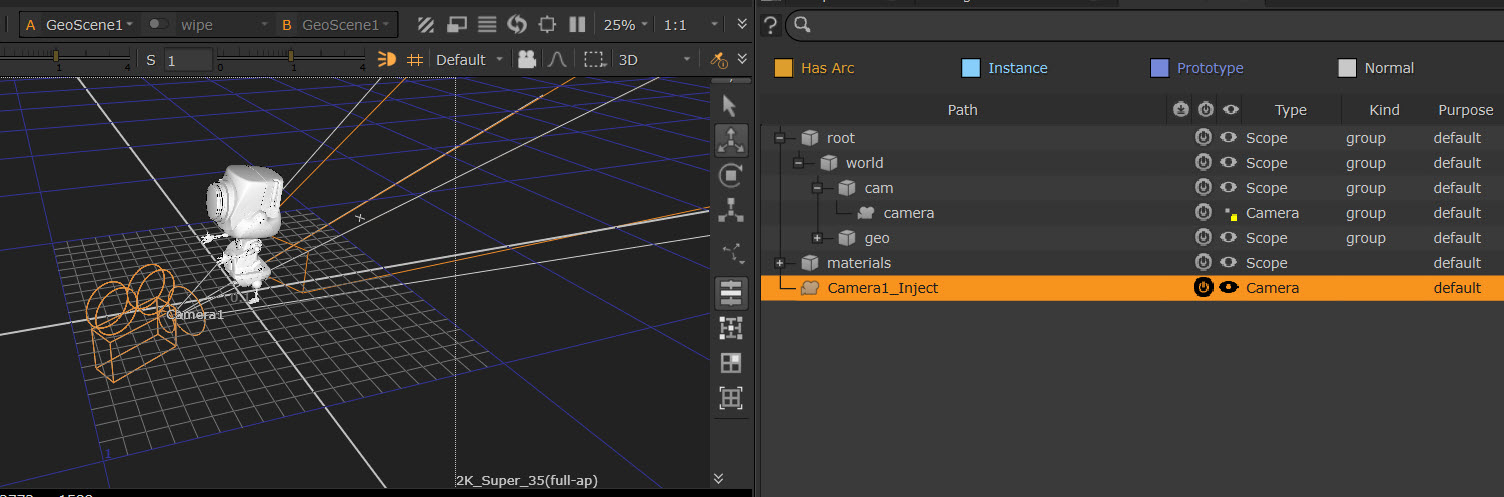Toggle the wipe switch between A and B

[x=157, y=24]
